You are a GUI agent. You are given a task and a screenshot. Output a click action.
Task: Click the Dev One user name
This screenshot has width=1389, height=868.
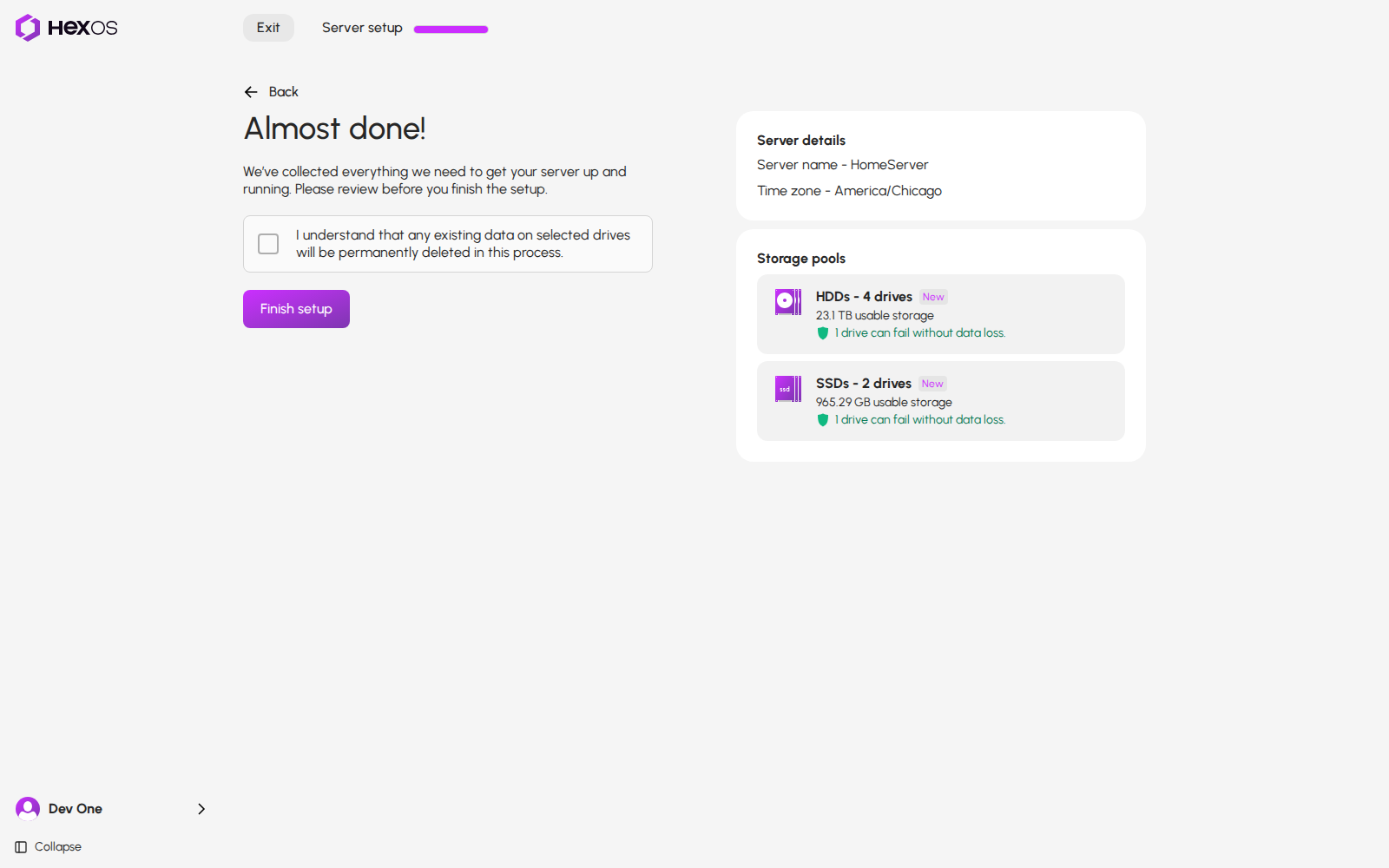76,809
